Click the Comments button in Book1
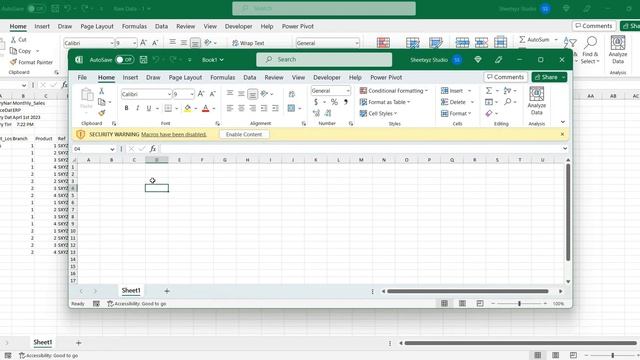Viewport: 640px width, 360px height. click(x=506, y=77)
